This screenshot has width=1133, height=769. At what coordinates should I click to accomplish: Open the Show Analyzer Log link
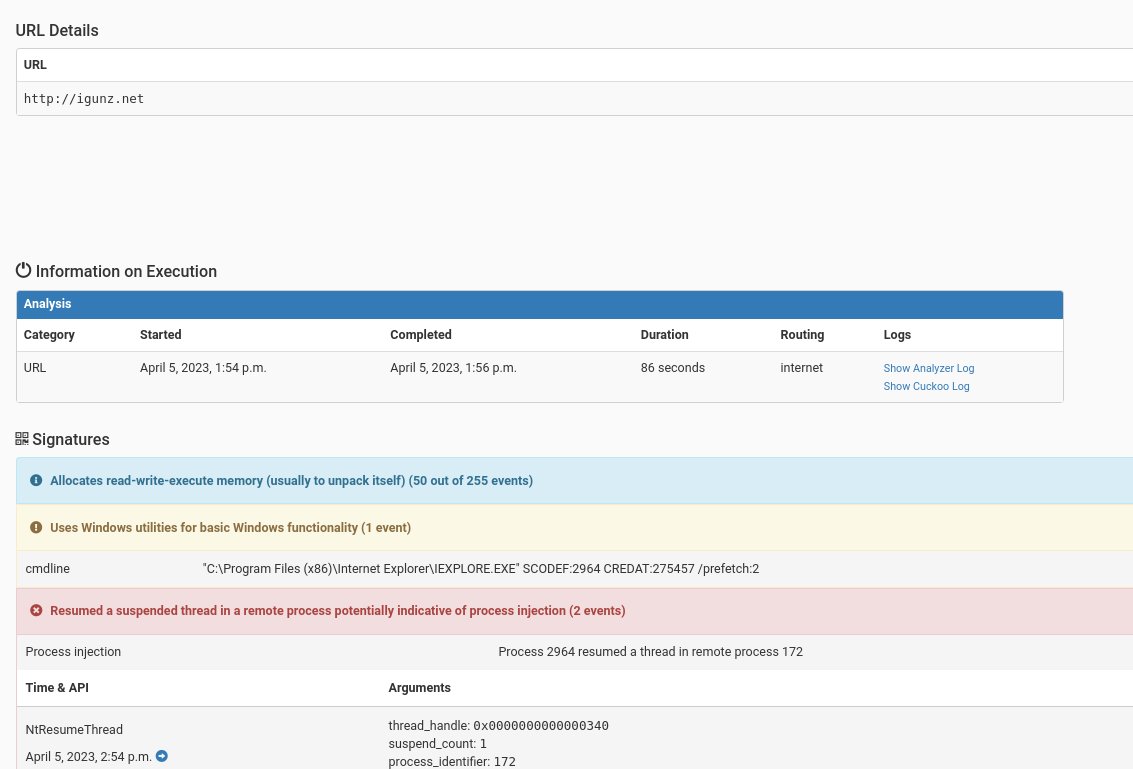[929, 368]
